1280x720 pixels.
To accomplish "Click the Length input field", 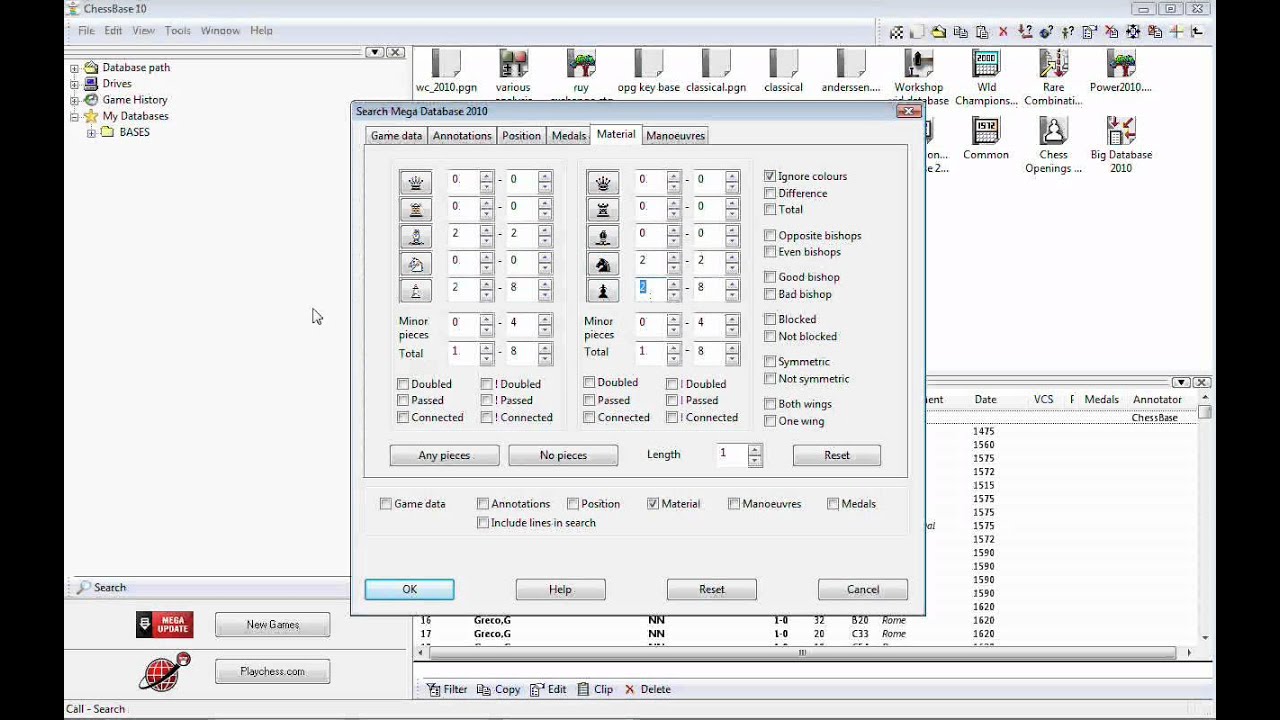I will (x=731, y=455).
